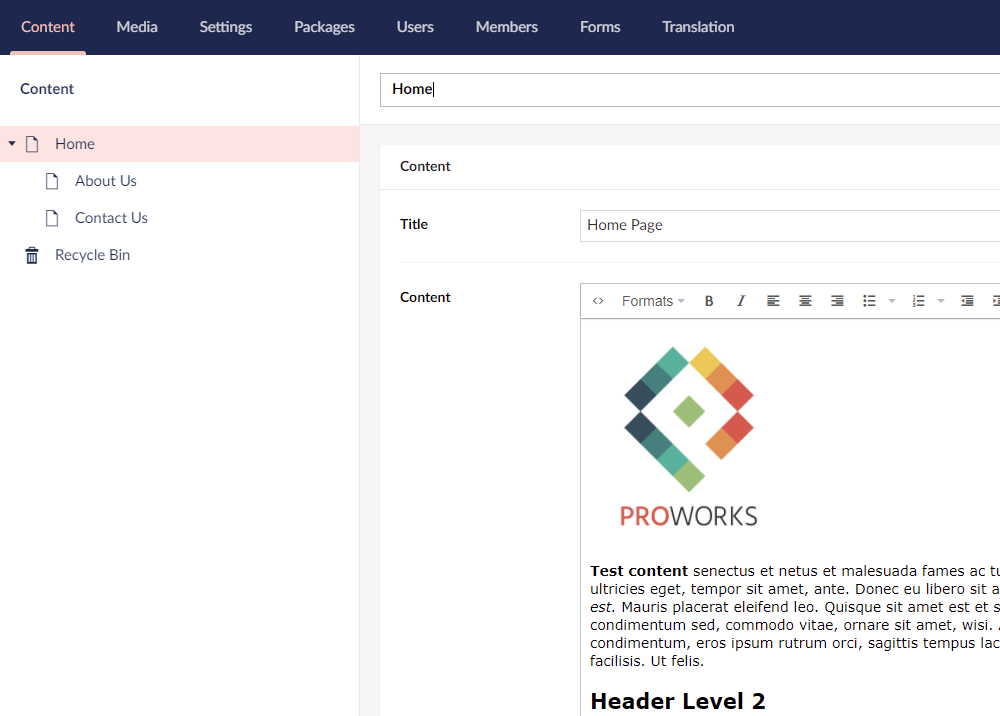The height and width of the screenshot is (716, 1000).
Task: Open the Settings section
Action: [226, 27]
